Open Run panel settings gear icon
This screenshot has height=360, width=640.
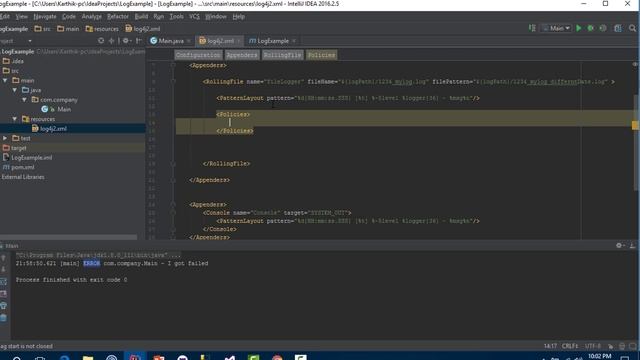coord(619,245)
